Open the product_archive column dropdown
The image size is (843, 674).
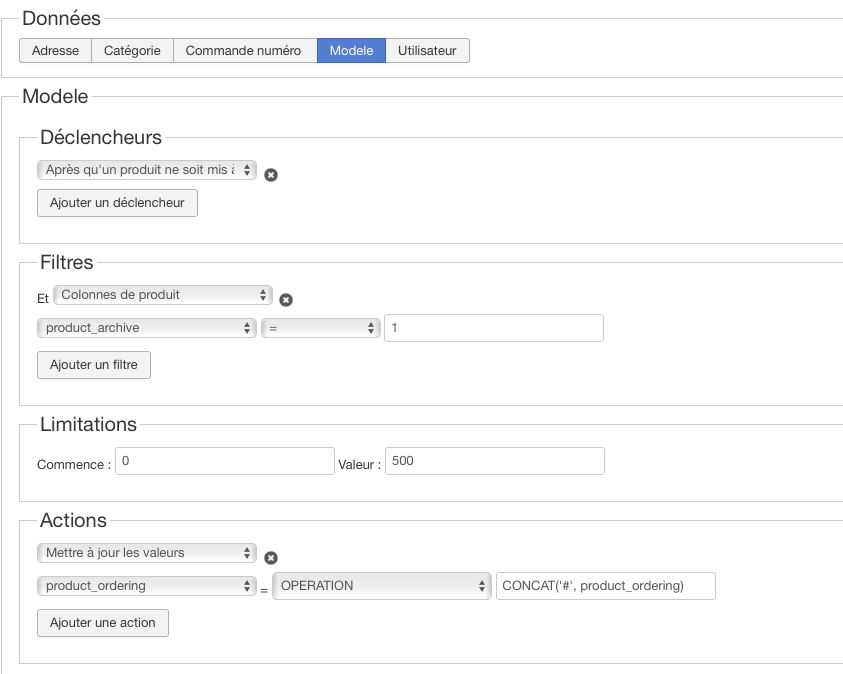tap(147, 328)
